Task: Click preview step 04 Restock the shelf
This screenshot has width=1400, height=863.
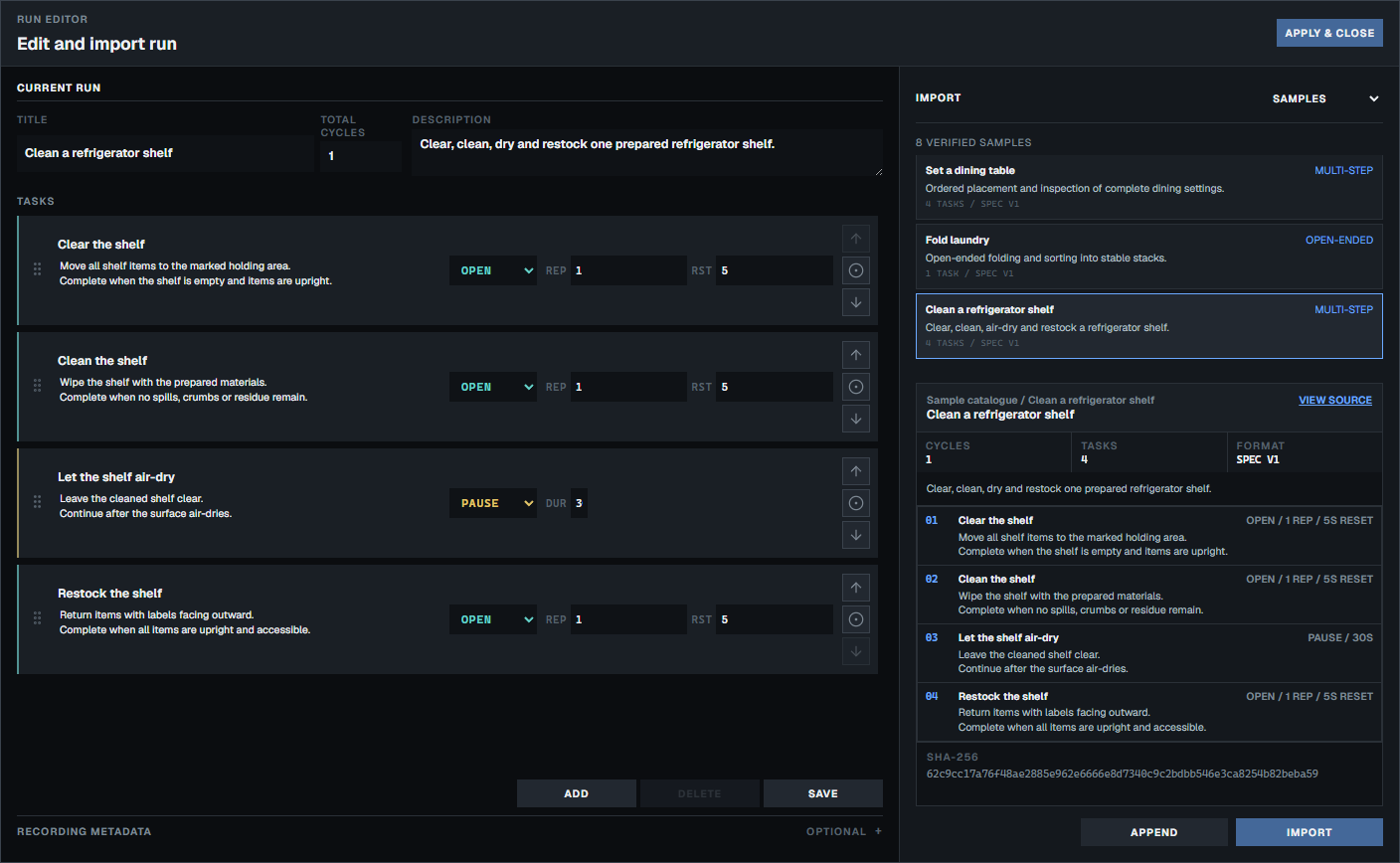Action: pos(1149,712)
